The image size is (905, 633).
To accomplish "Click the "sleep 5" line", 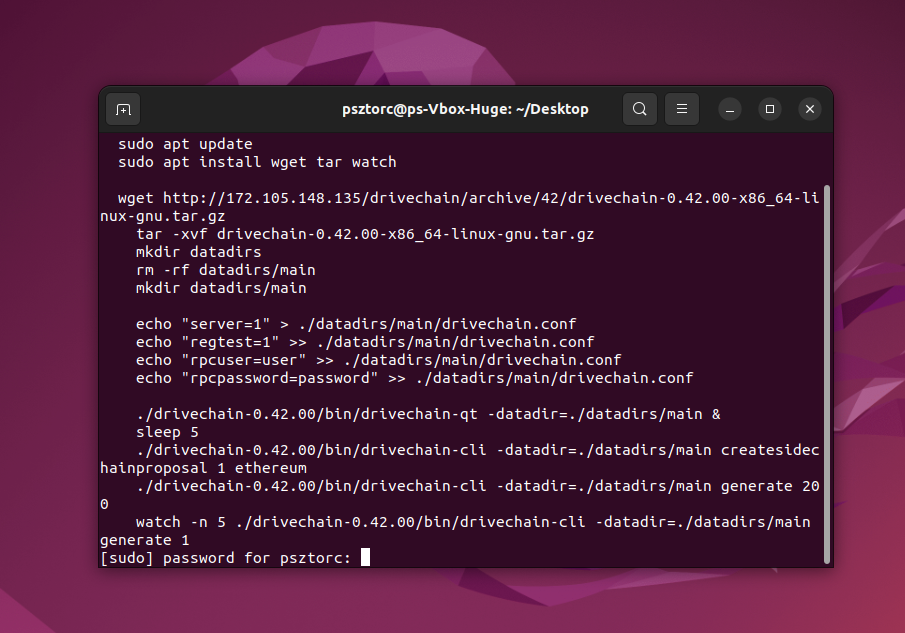I will [x=167, y=432].
